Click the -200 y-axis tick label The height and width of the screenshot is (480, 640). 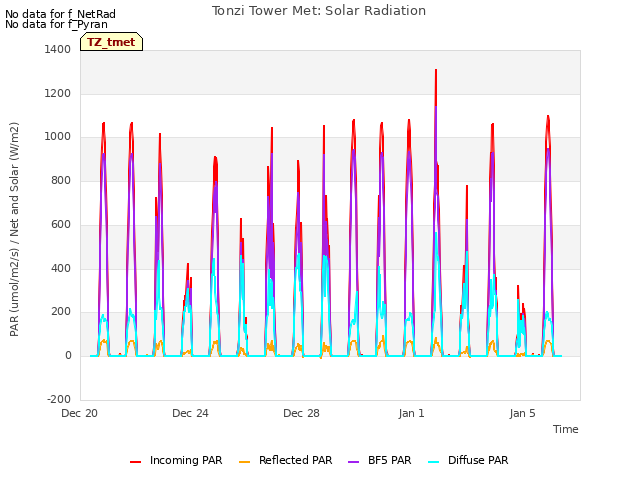point(59,399)
